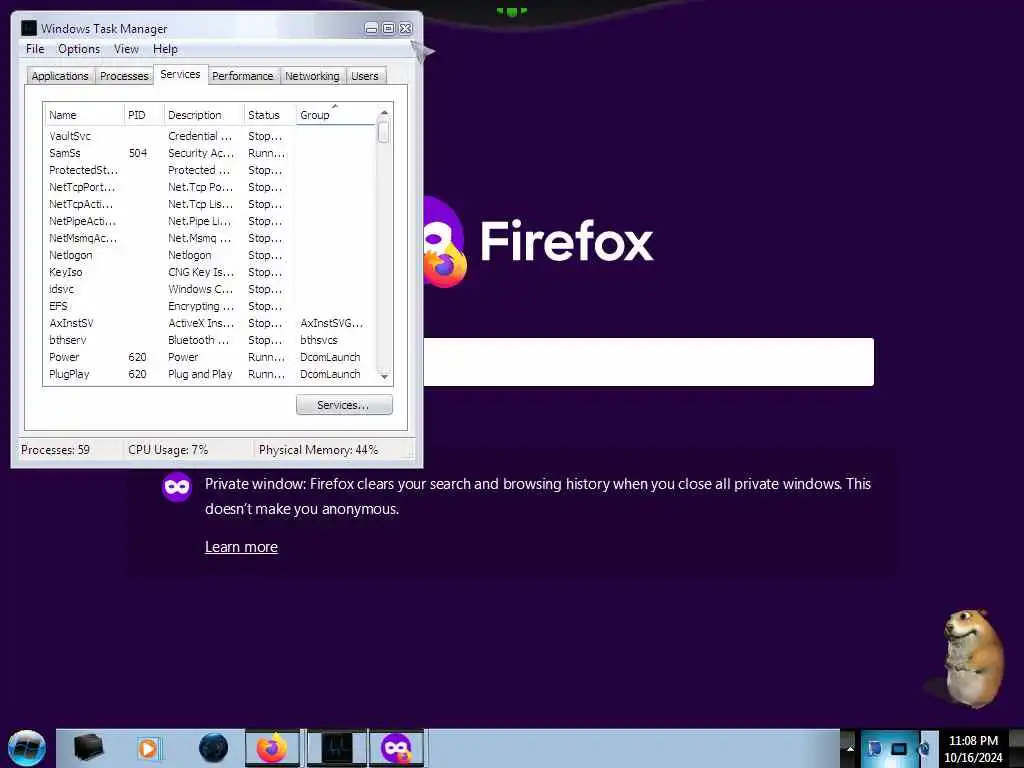Click the Firefox logo on the page
The image size is (1024, 768).
coord(444,242)
